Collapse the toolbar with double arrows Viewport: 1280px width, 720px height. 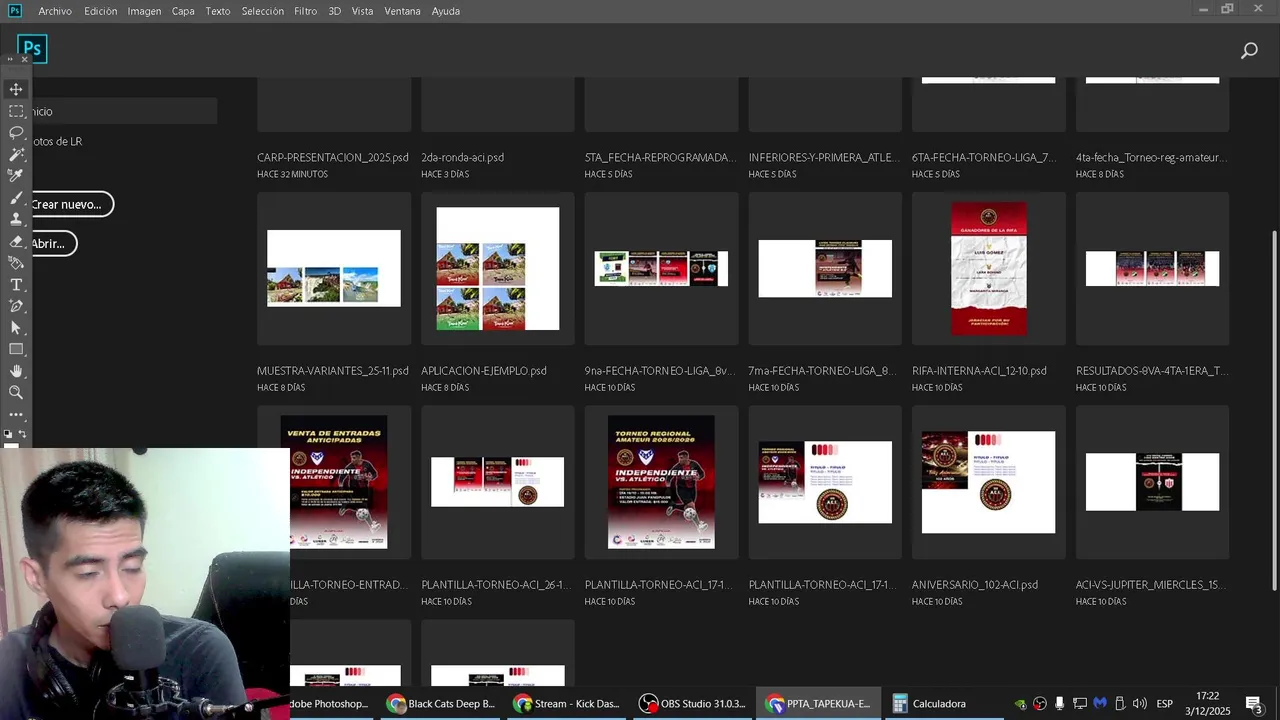pyautogui.click(x=10, y=60)
